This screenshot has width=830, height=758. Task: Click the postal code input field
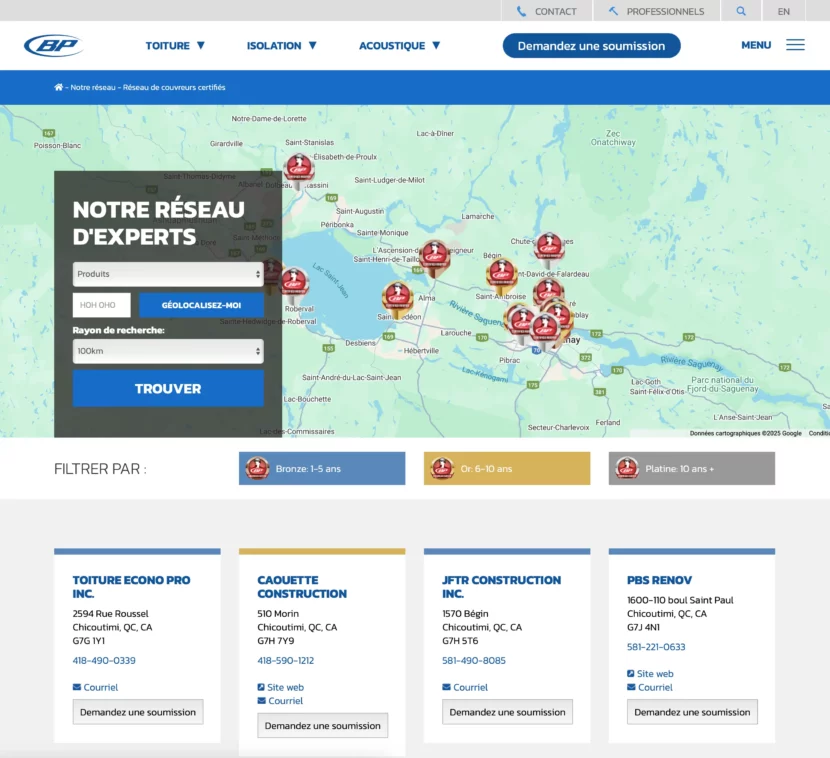coord(101,305)
